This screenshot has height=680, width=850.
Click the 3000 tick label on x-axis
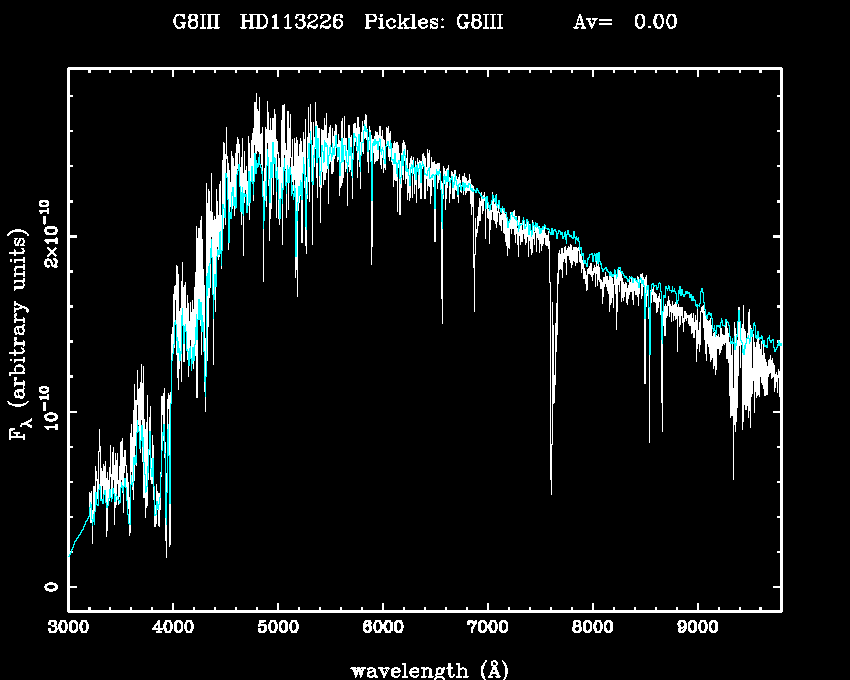(68, 627)
